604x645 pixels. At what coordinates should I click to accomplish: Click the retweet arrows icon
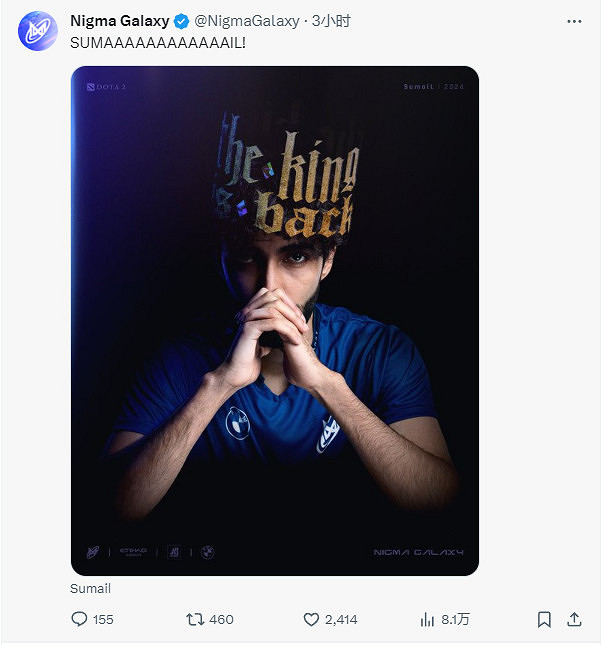[195, 619]
